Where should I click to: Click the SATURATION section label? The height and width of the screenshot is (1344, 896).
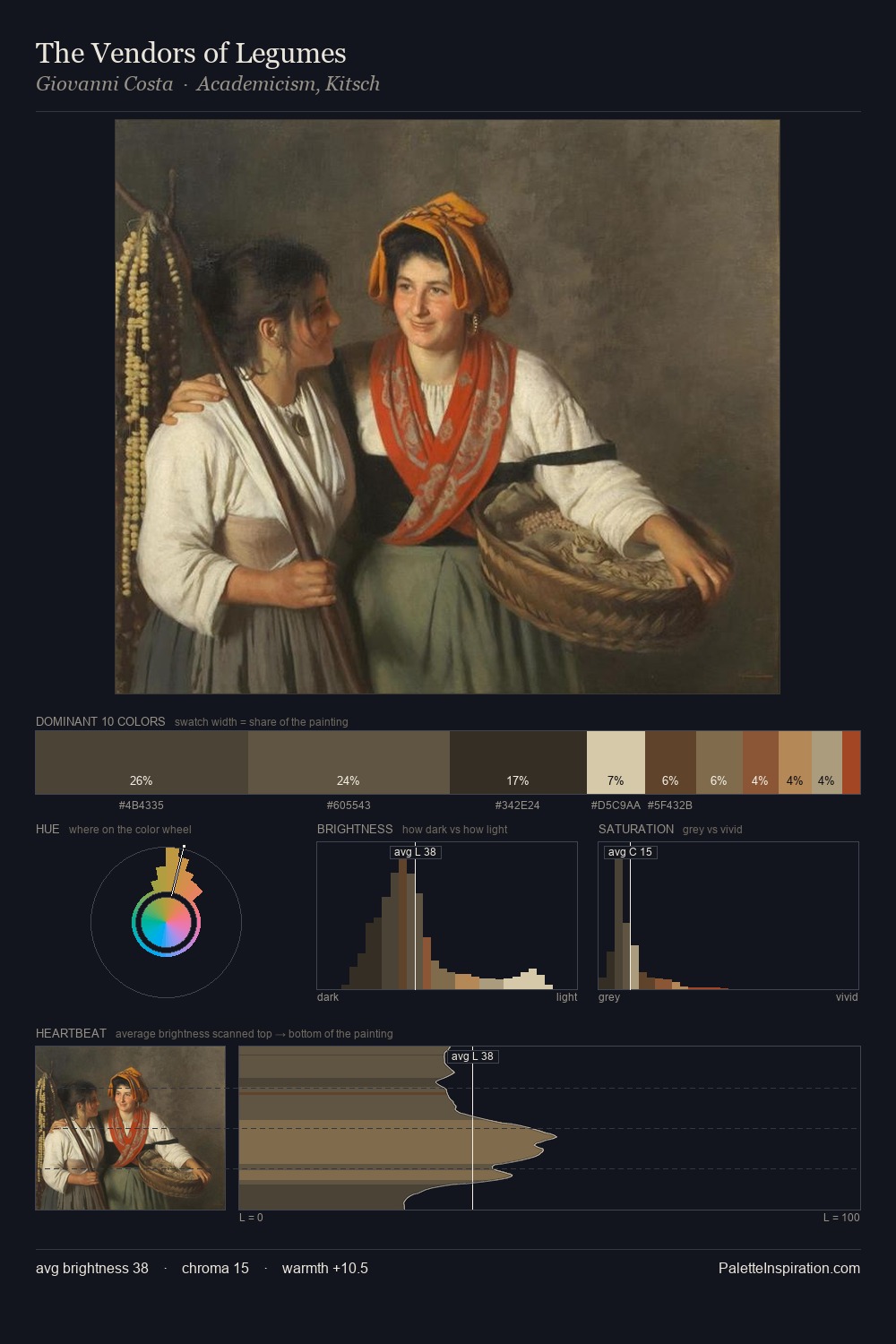coord(636,829)
